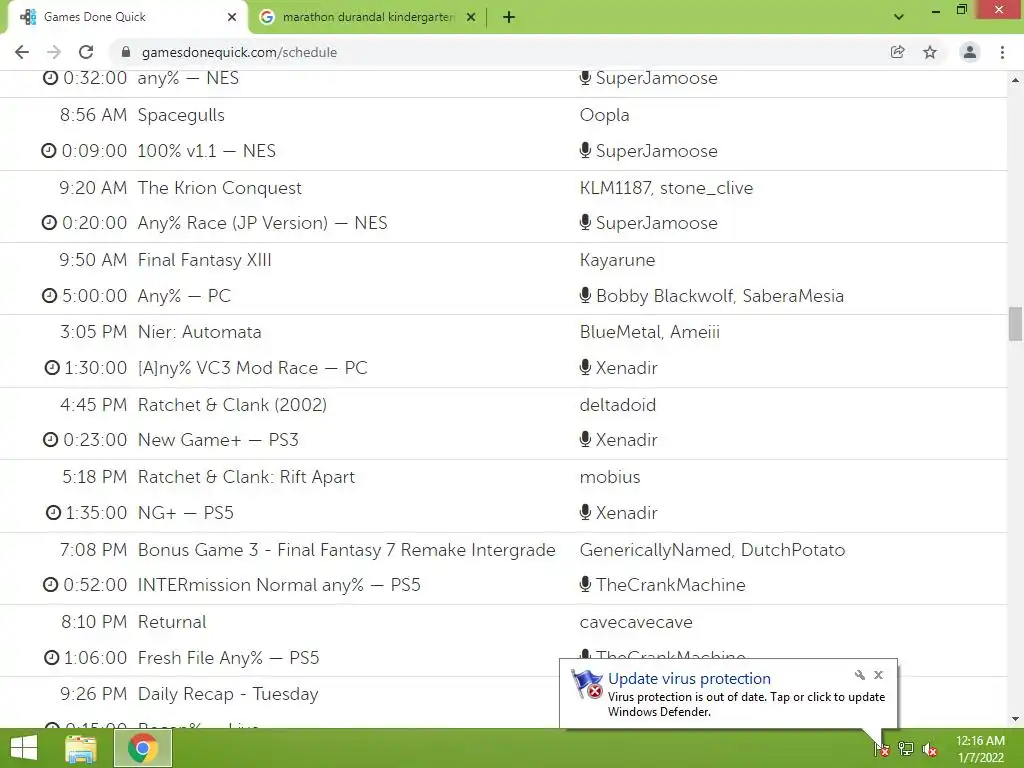Viewport: 1024px width, 768px height.
Task: Open File Explorer from the taskbar
Action: (x=81, y=748)
